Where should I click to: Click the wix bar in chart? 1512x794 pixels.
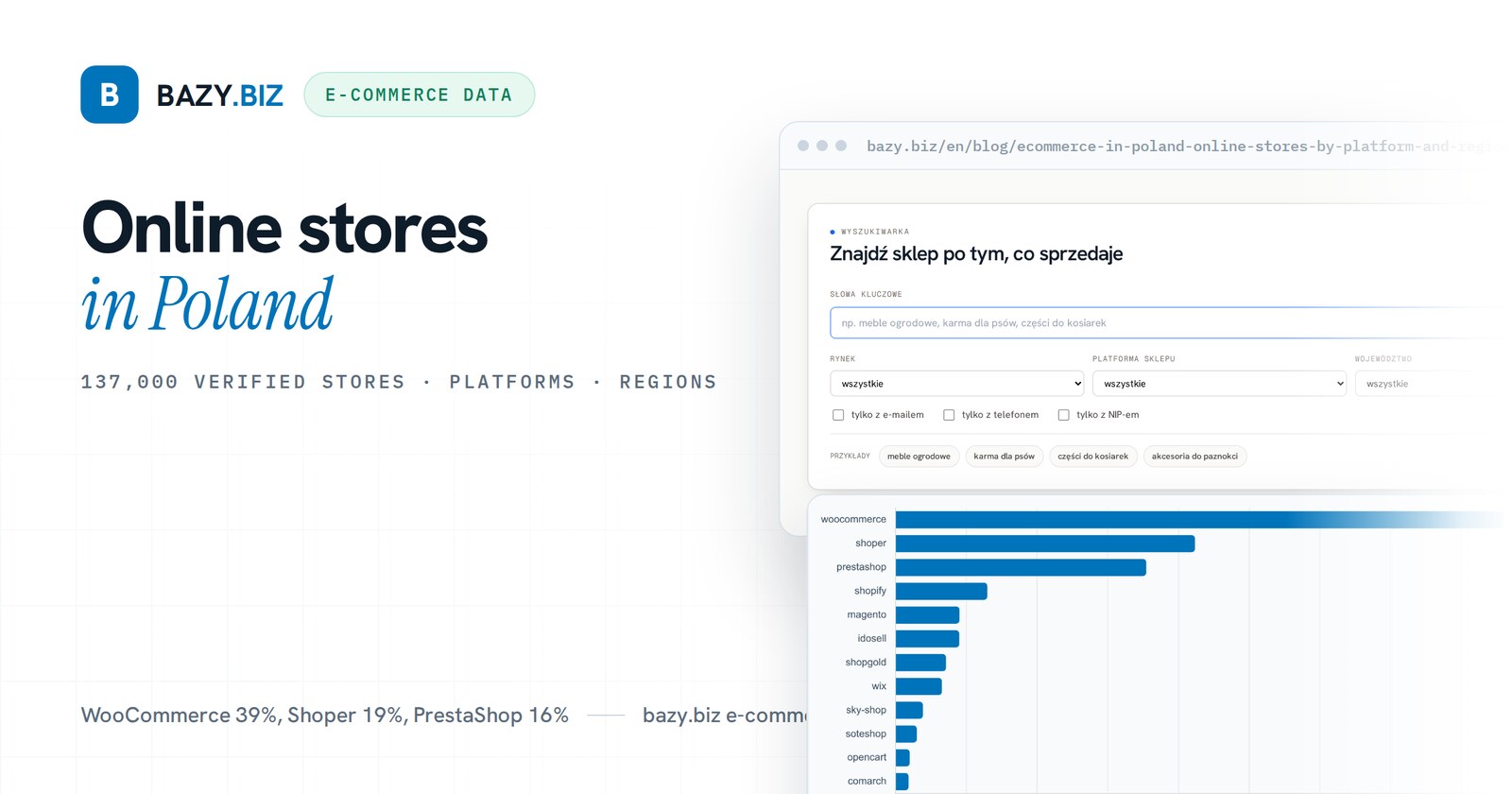point(919,686)
